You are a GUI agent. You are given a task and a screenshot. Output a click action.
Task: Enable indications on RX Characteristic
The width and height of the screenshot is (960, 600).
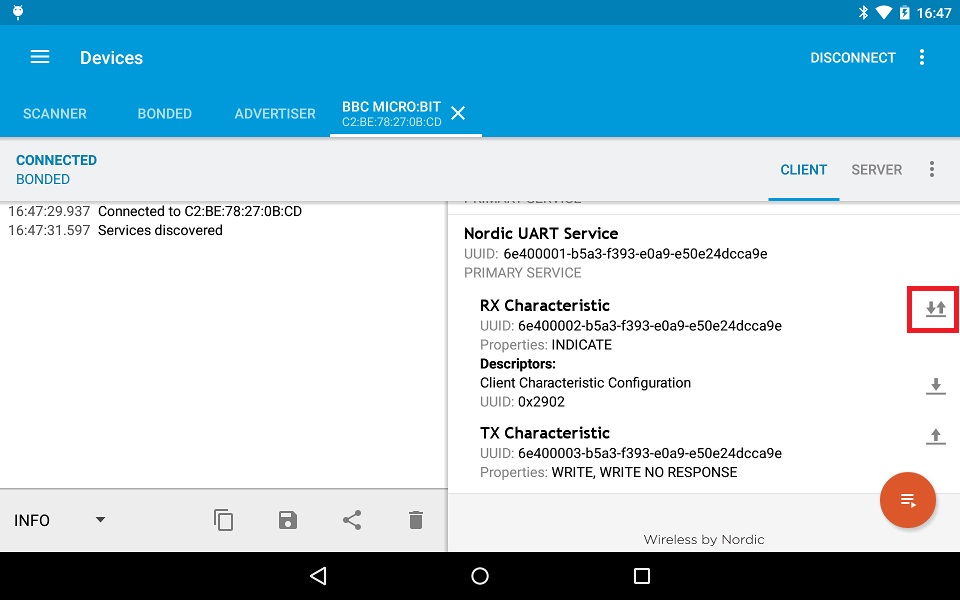pos(936,309)
